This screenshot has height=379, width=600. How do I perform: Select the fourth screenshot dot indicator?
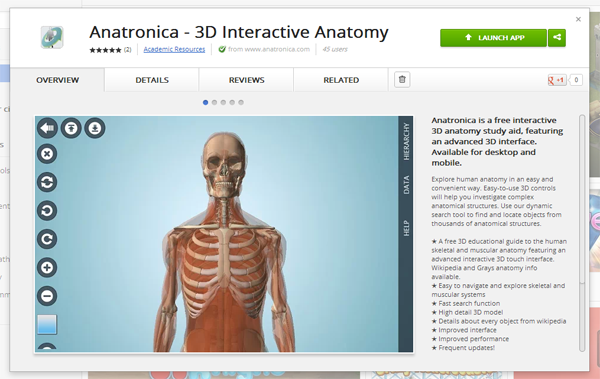point(232,102)
